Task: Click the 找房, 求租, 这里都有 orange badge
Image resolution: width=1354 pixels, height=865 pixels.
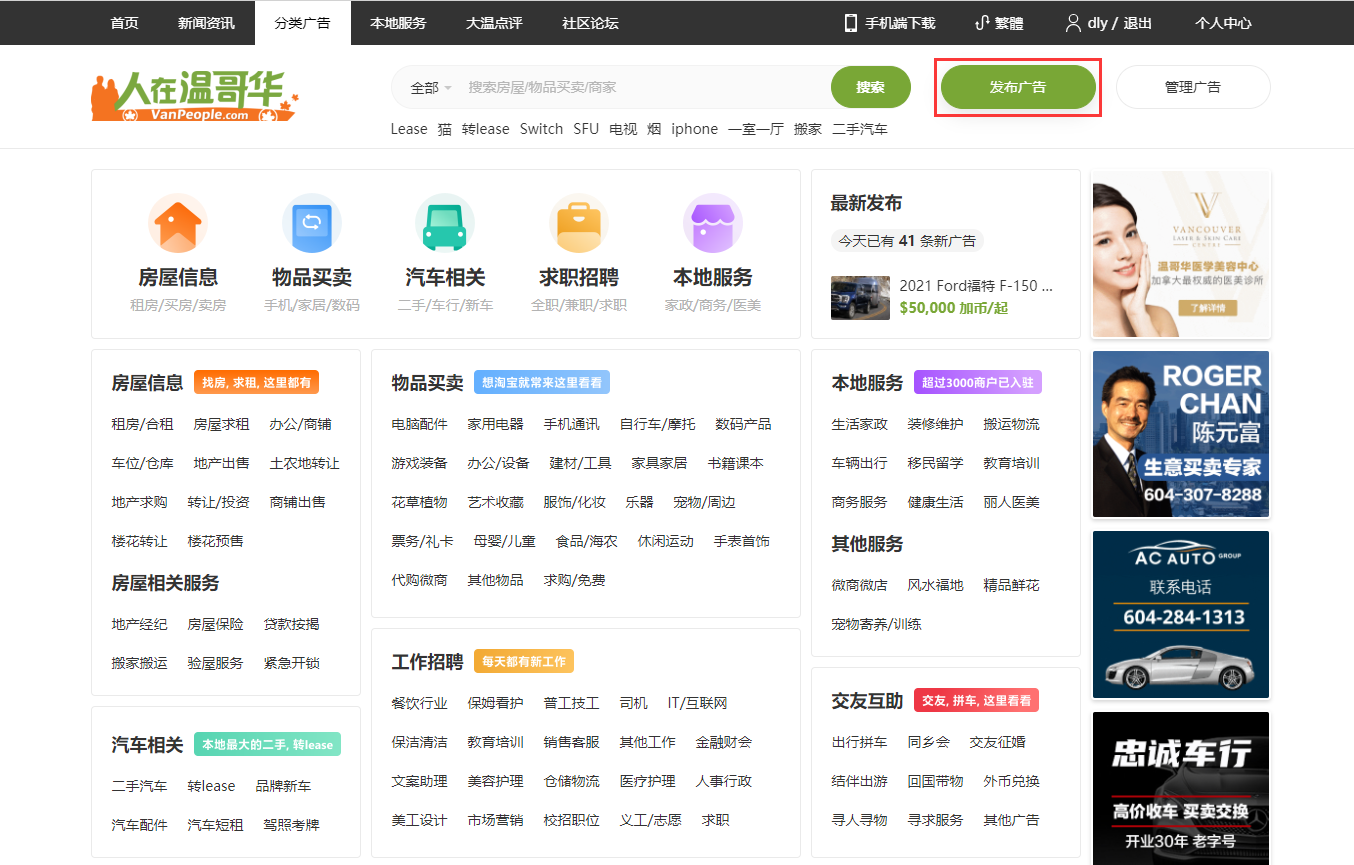Action: click(x=256, y=383)
